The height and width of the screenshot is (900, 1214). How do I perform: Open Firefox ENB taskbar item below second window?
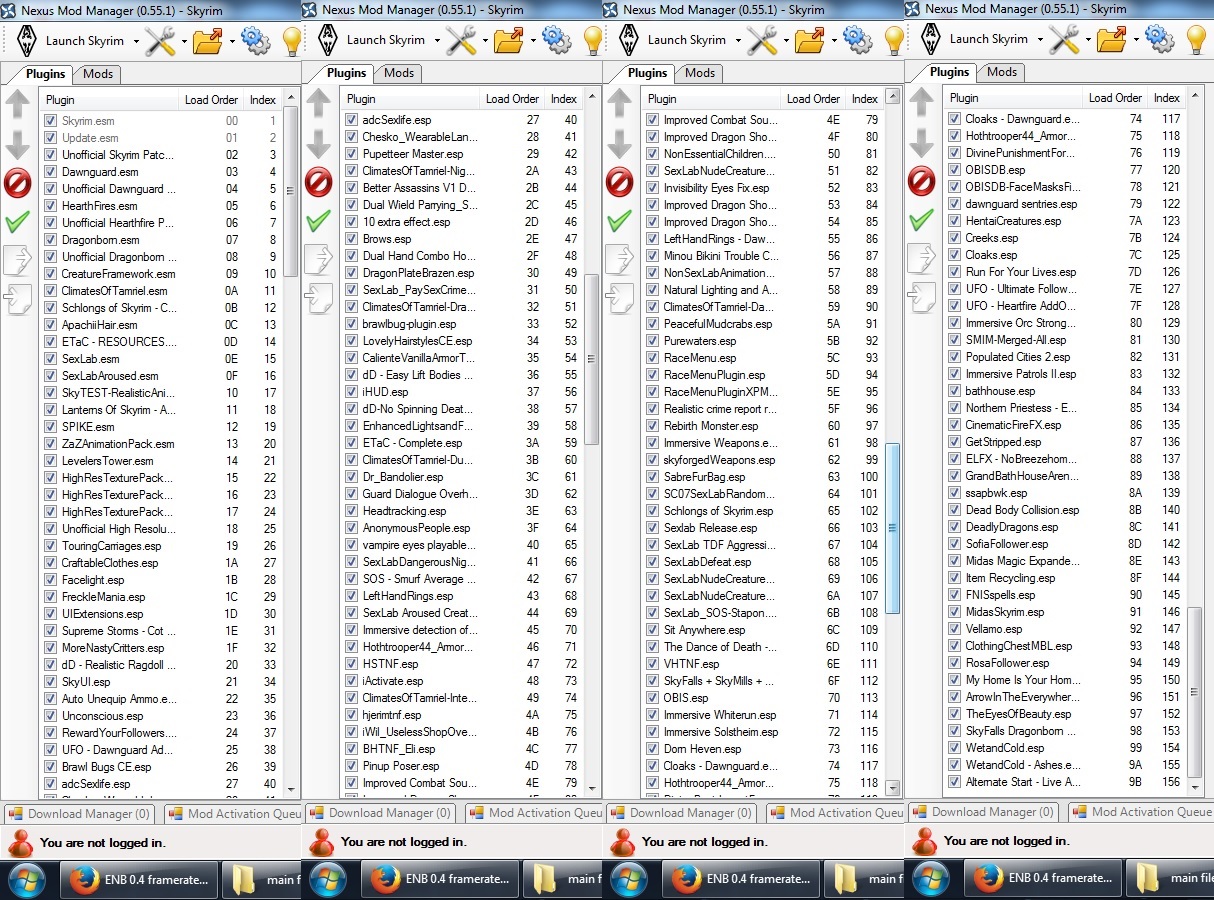pos(439,879)
